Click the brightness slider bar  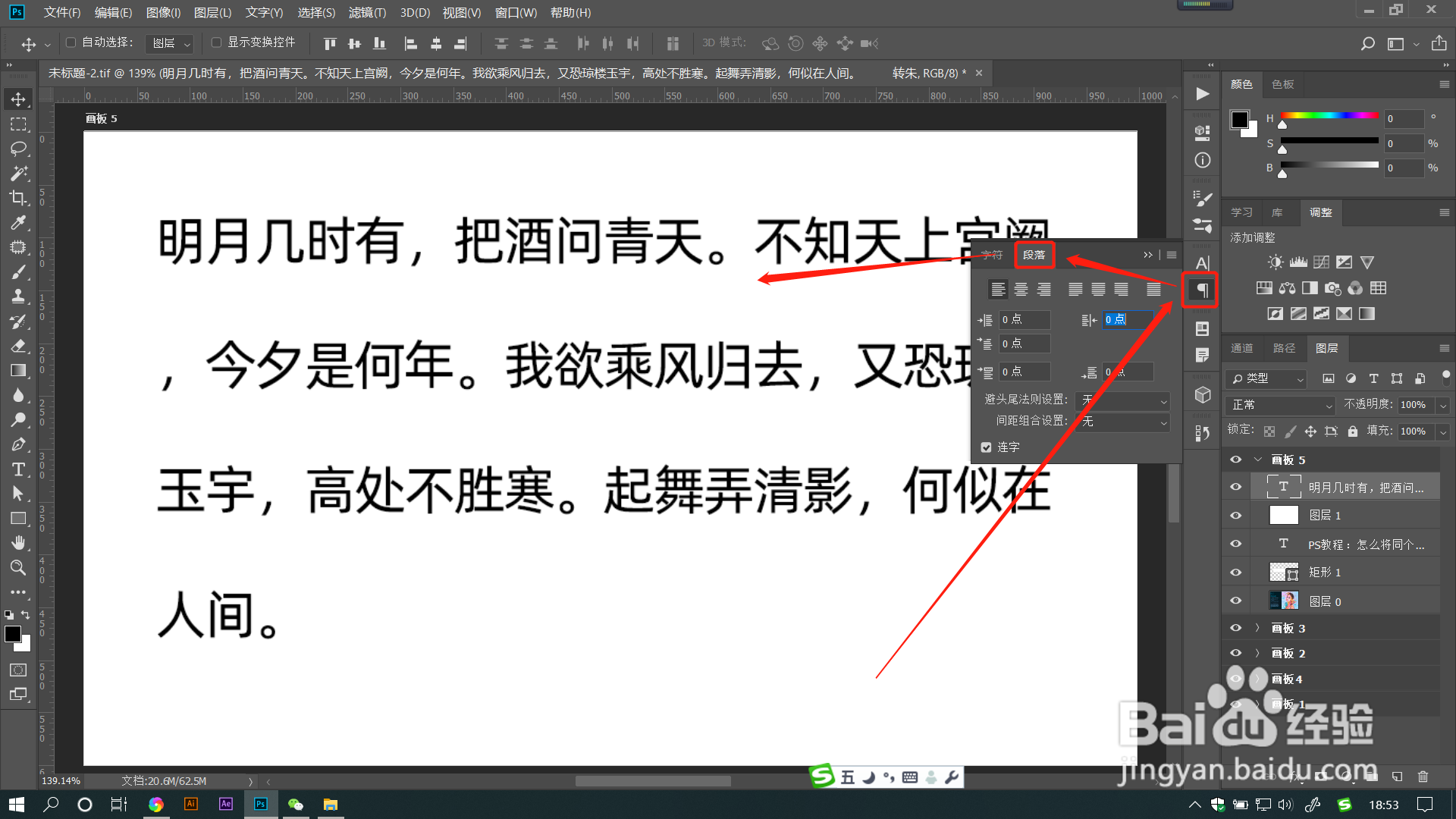tap(1329, 165)
